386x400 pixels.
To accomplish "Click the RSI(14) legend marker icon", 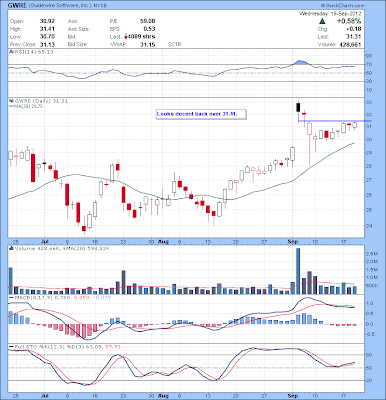I will coord(11,52).
